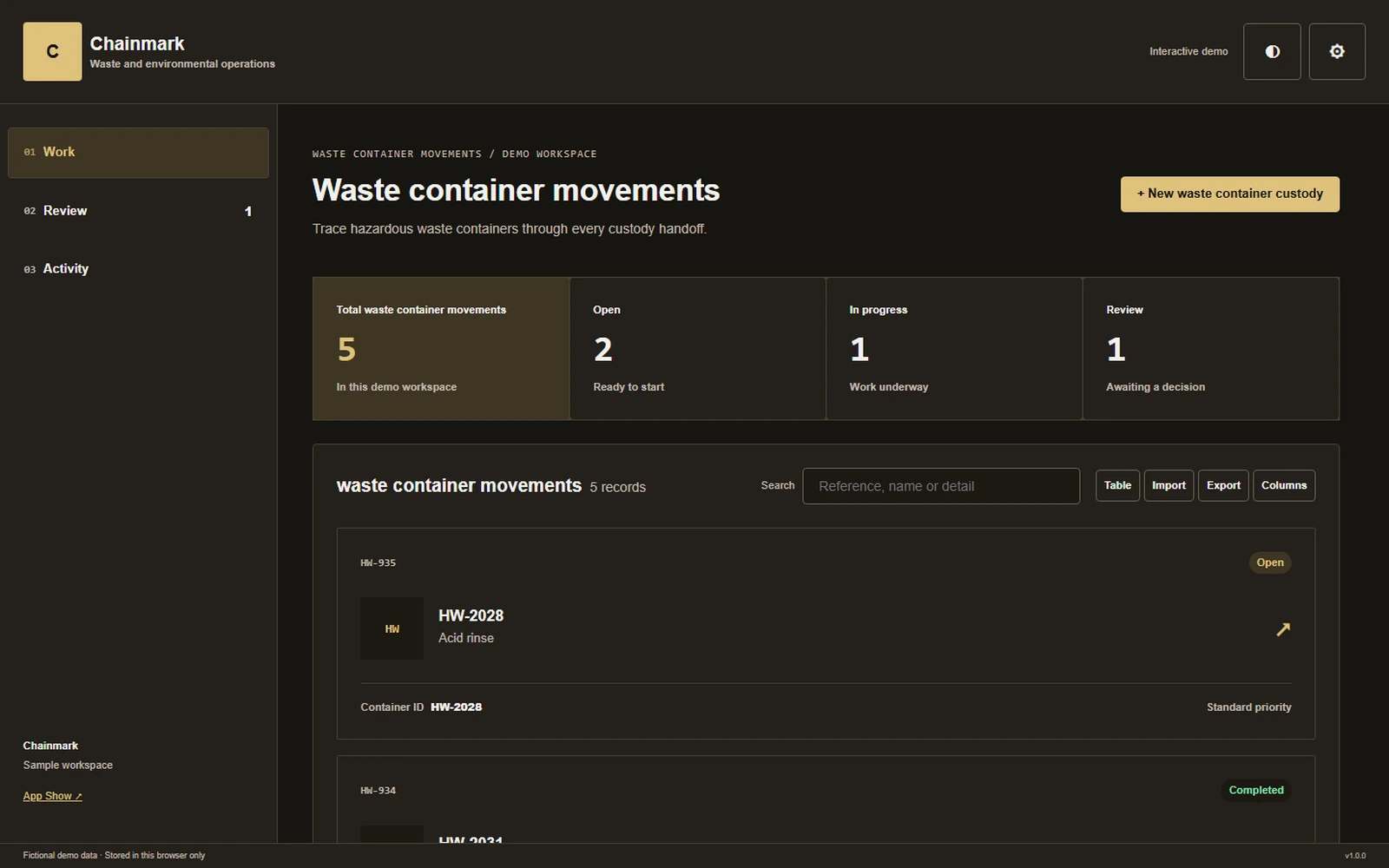Click the HW-935 reference label
This screenshot has width=1389, height=868.
pyautogui.click(x=379, y=562)
